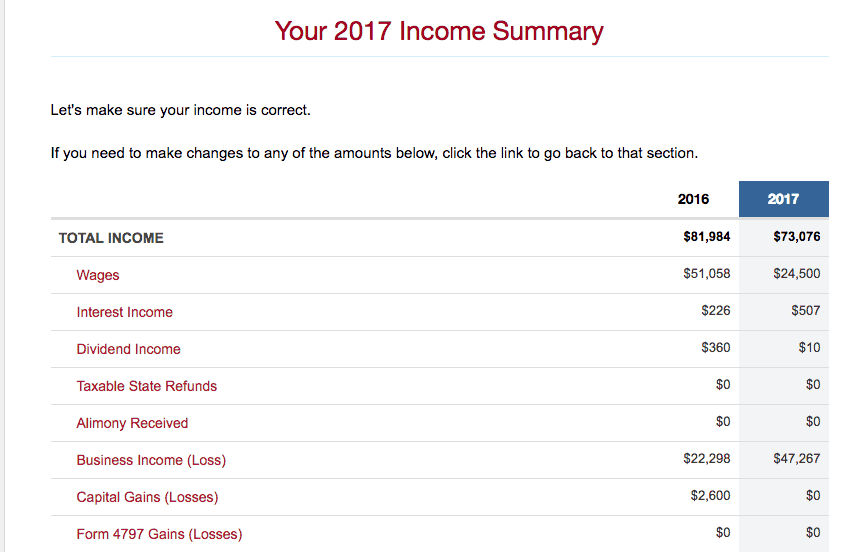Open the Wages section link

coord(98,275)
